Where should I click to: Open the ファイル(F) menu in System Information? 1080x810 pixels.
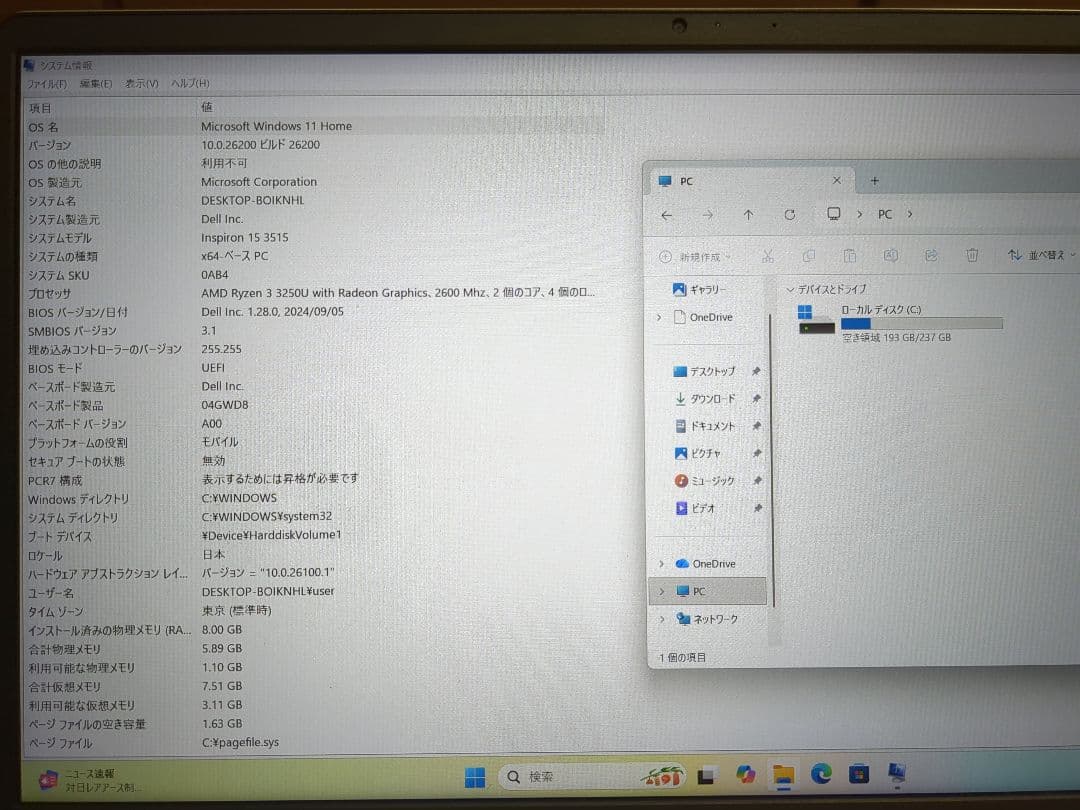(47, 84)
